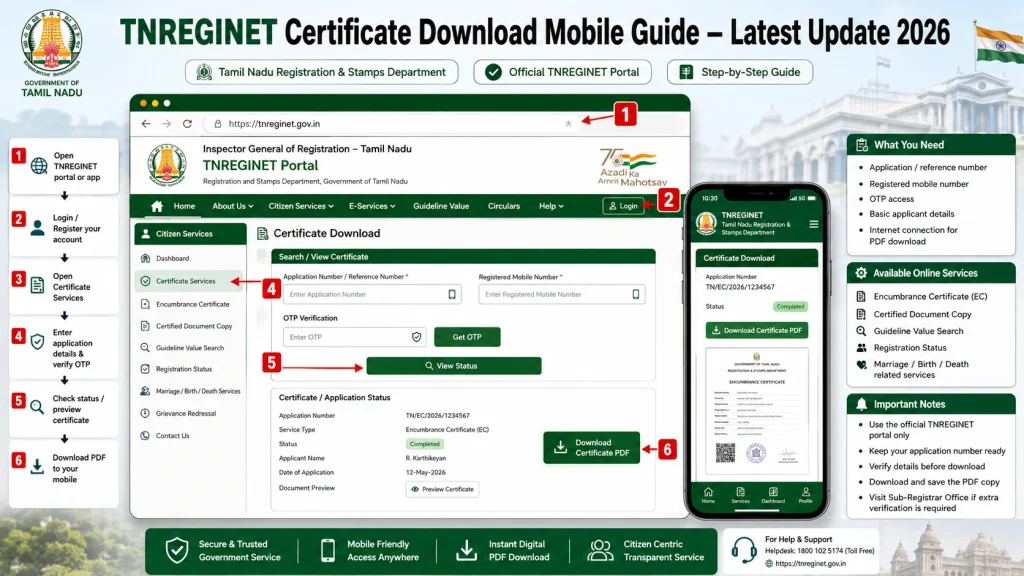Image resolution: width=1024 pixels, height=576 pixels.
Task: Click the Dashboard sidebar icon
Action: click(x=146, y=259)
